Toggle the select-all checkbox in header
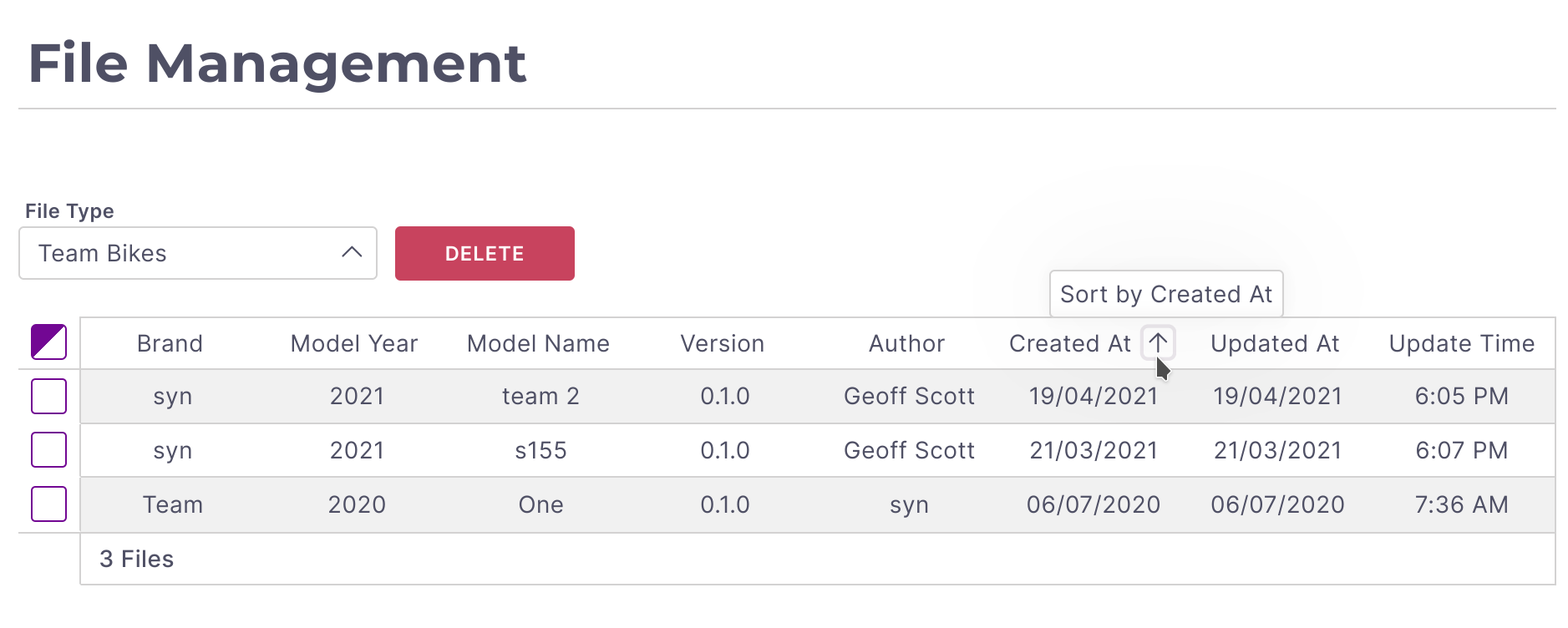 point(48,342)
